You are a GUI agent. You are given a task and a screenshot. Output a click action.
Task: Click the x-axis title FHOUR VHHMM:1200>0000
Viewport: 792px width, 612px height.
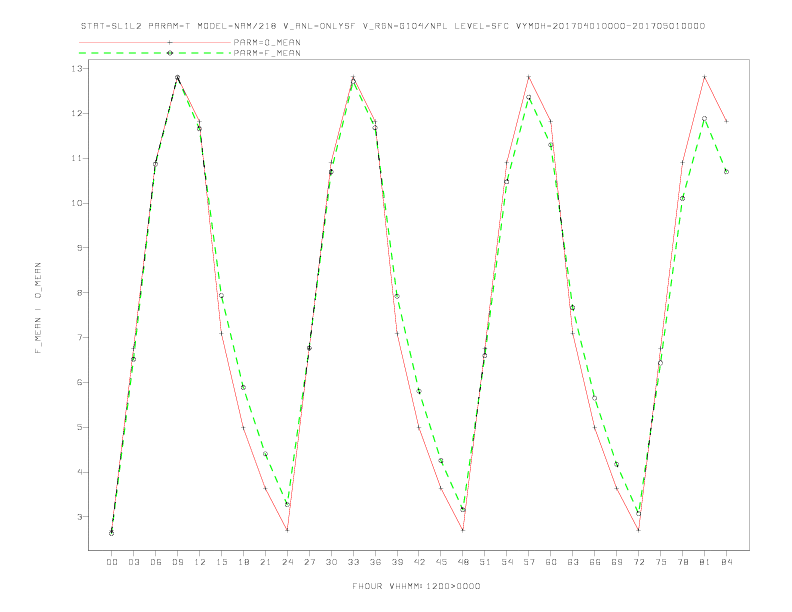pos(416,586)
